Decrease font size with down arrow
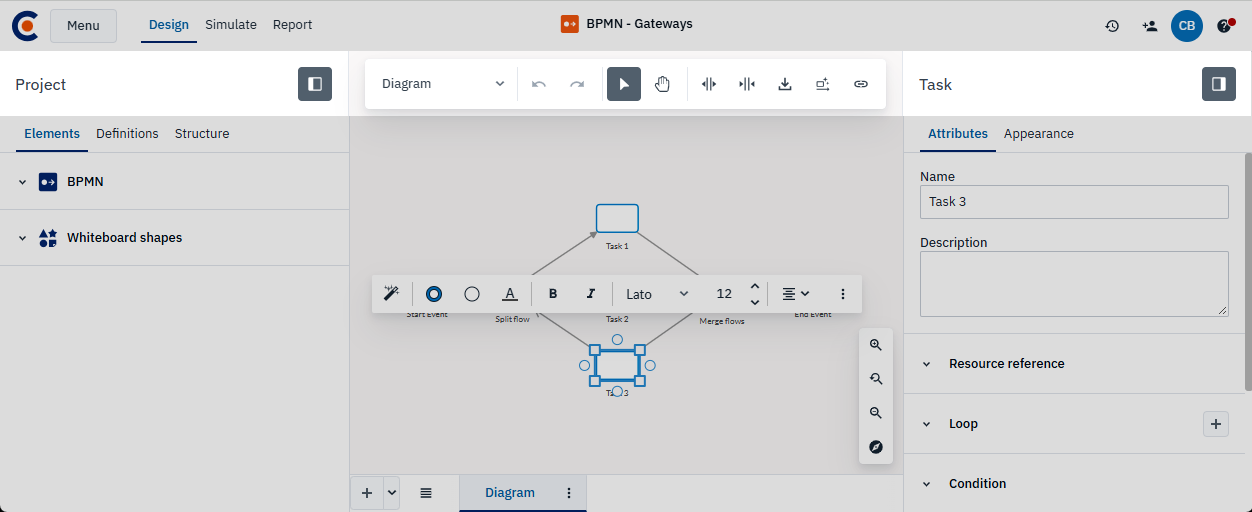 [x=755, y=302]
